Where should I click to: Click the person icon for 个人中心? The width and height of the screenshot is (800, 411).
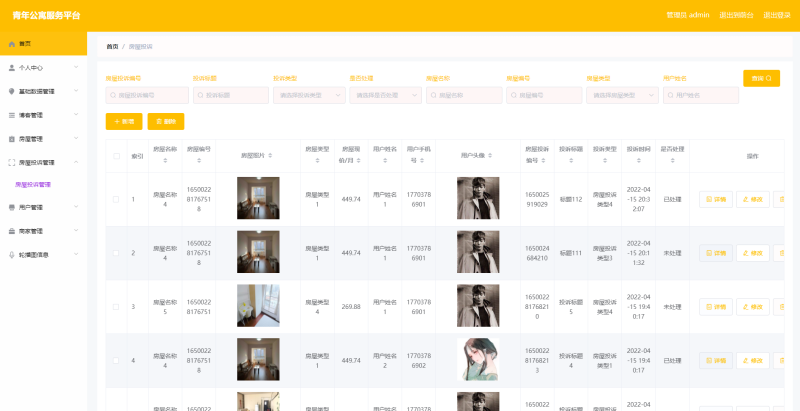click(11, 68)
